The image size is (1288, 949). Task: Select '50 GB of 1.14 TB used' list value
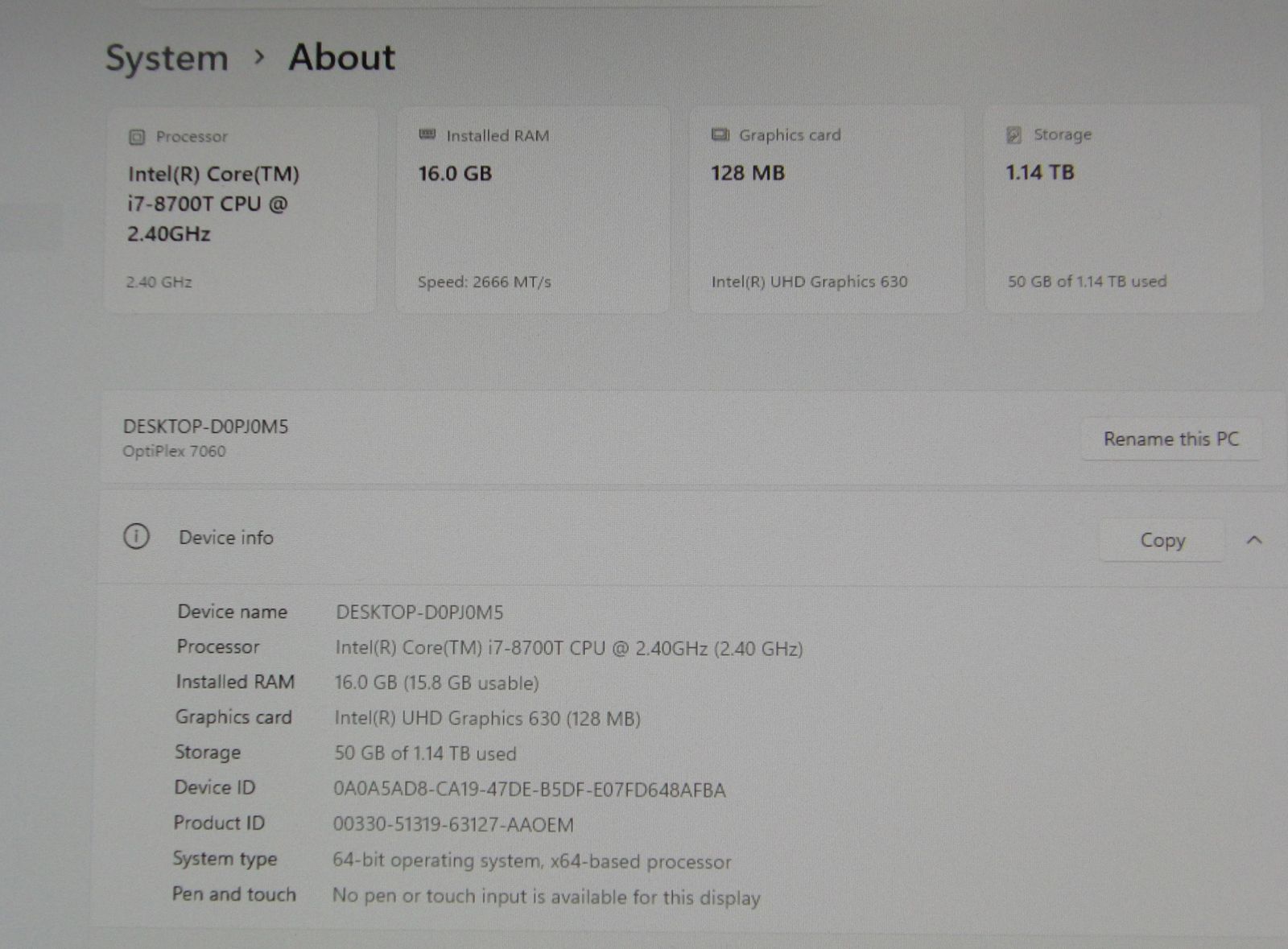425,753
